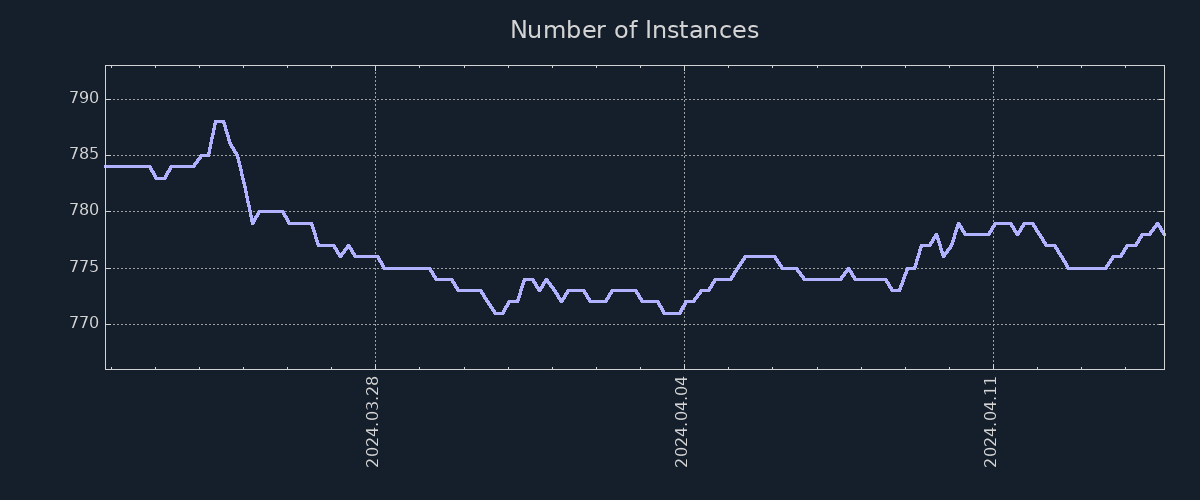Viewport: 1200px width, 500px height.
Task: Click the 790 y-axis label
Action: (x=83, y=99)
